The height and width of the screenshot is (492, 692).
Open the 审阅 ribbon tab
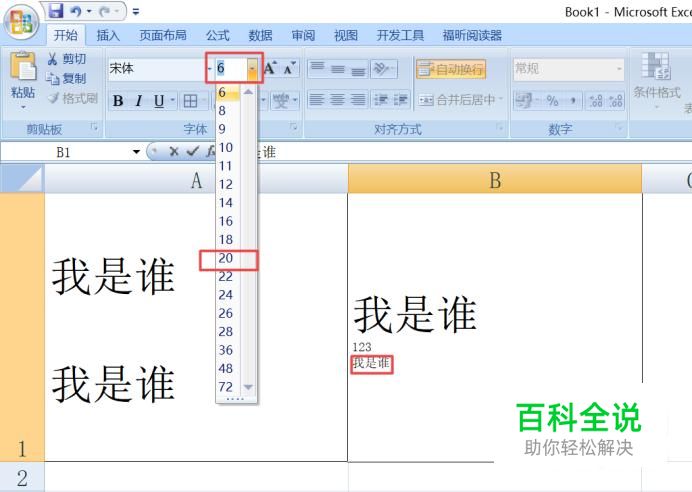click(x=303, y=35)
